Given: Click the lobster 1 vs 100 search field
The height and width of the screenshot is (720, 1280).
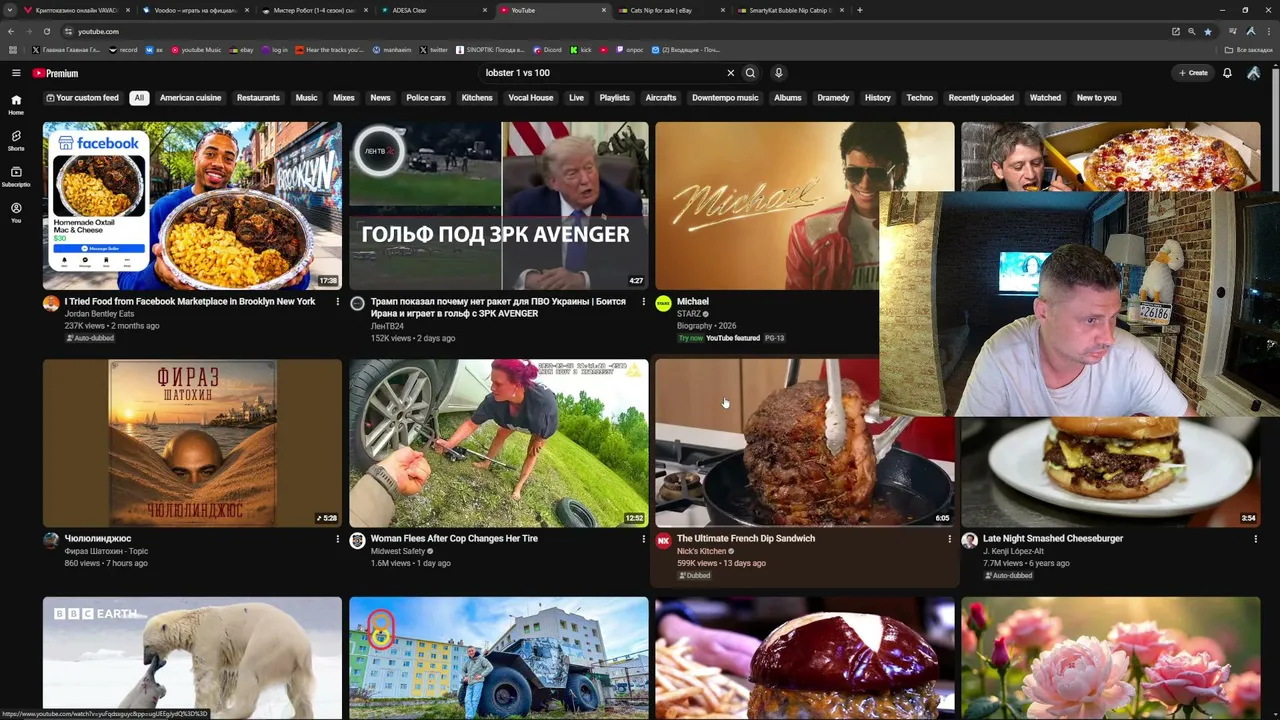Looking at the screenshot, I should [602, 73].
